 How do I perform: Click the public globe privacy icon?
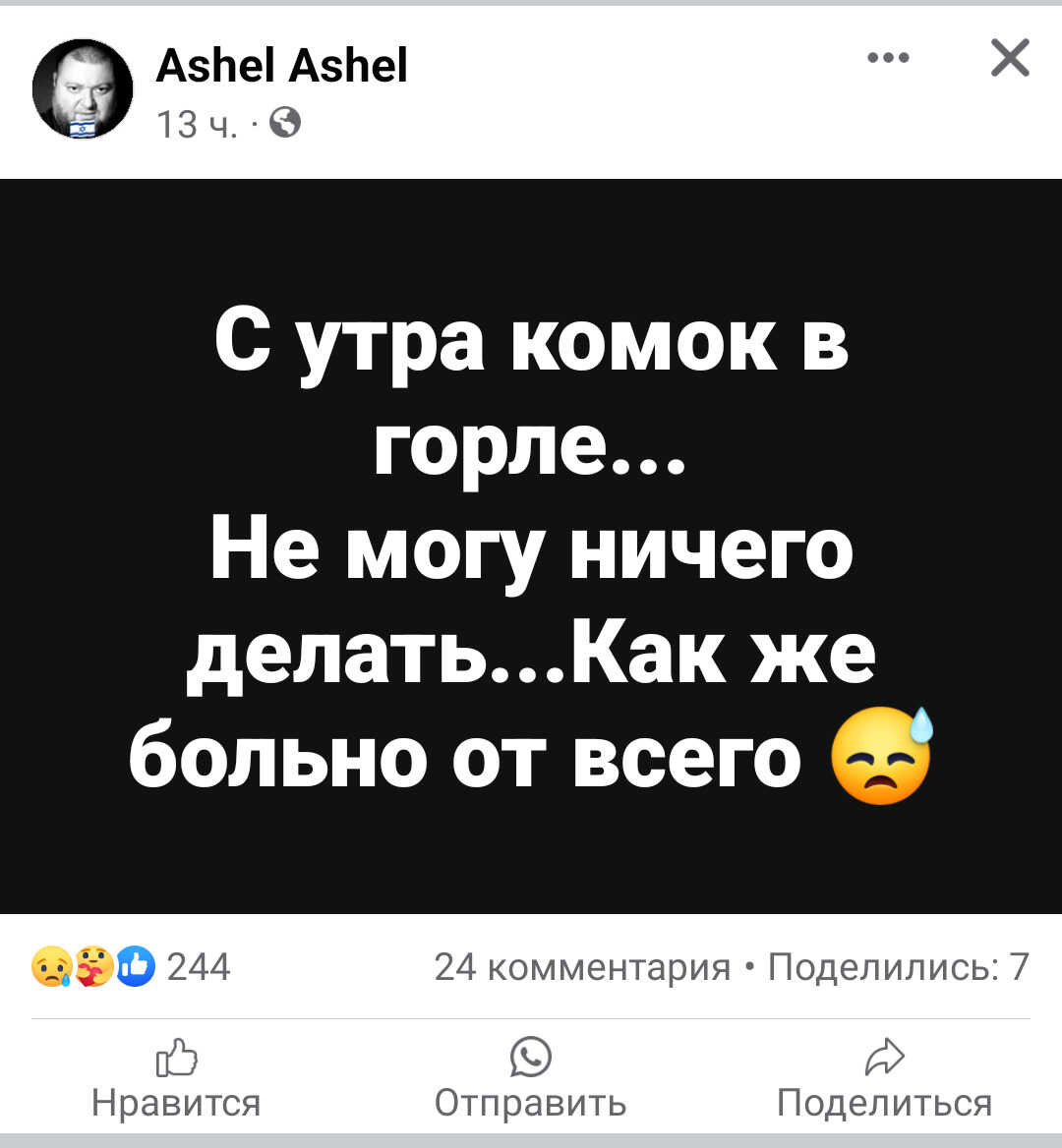[285, 123]
